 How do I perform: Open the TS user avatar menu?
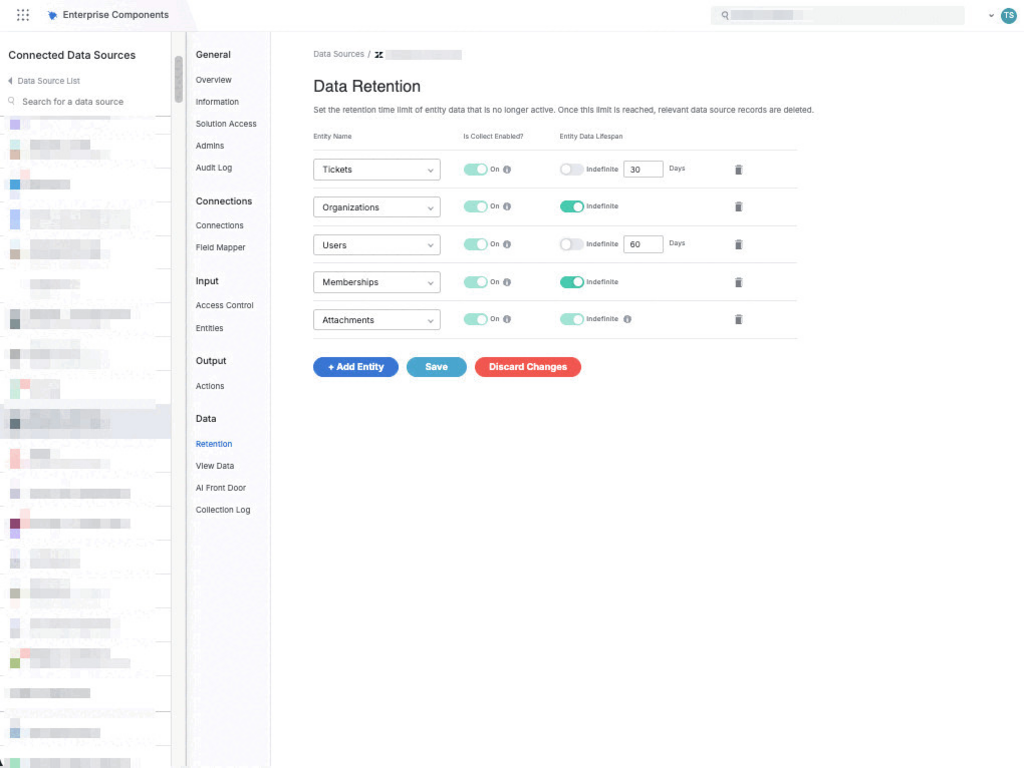click(1008, 15)
